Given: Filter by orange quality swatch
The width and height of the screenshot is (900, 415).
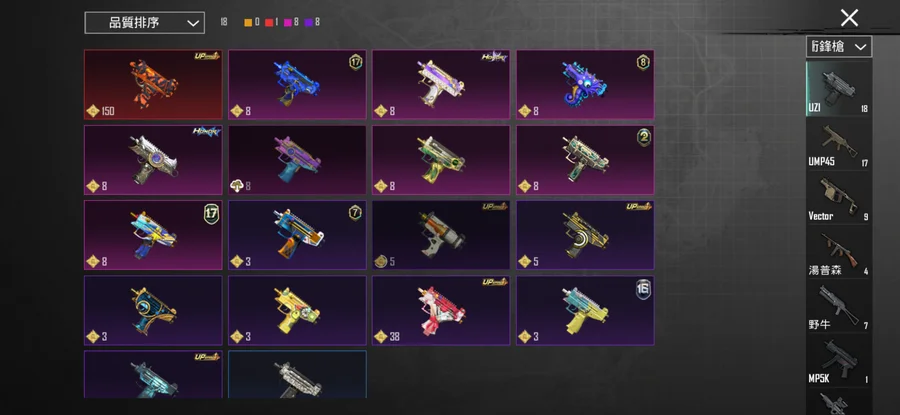Looking at the screenshot, I should (x=248, y=22).
